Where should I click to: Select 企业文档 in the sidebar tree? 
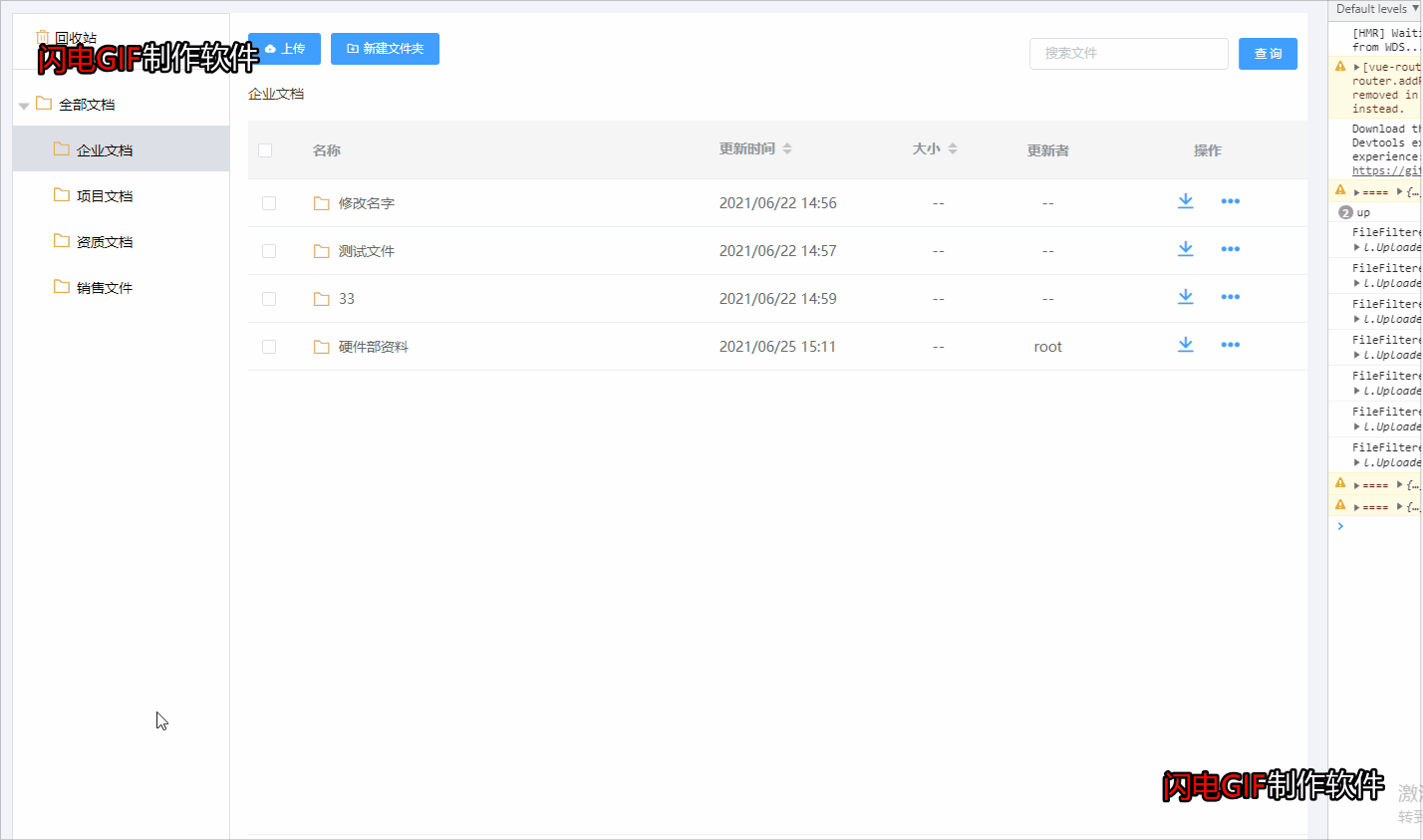[121, 148]
